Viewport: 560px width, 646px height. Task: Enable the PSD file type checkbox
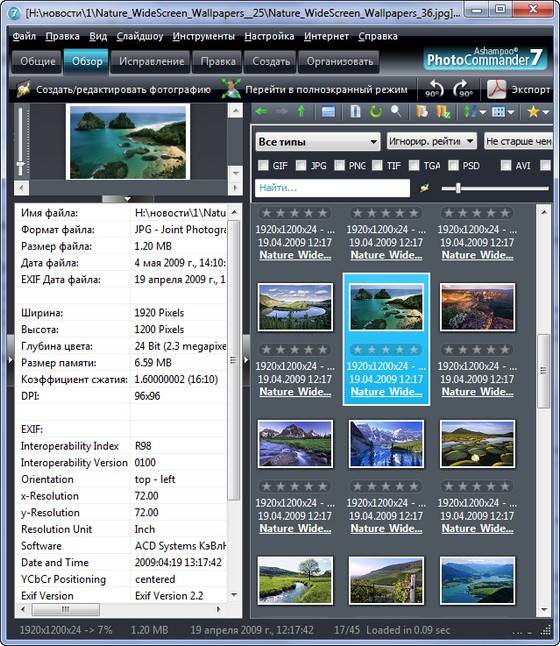click(x=453, y=165)
